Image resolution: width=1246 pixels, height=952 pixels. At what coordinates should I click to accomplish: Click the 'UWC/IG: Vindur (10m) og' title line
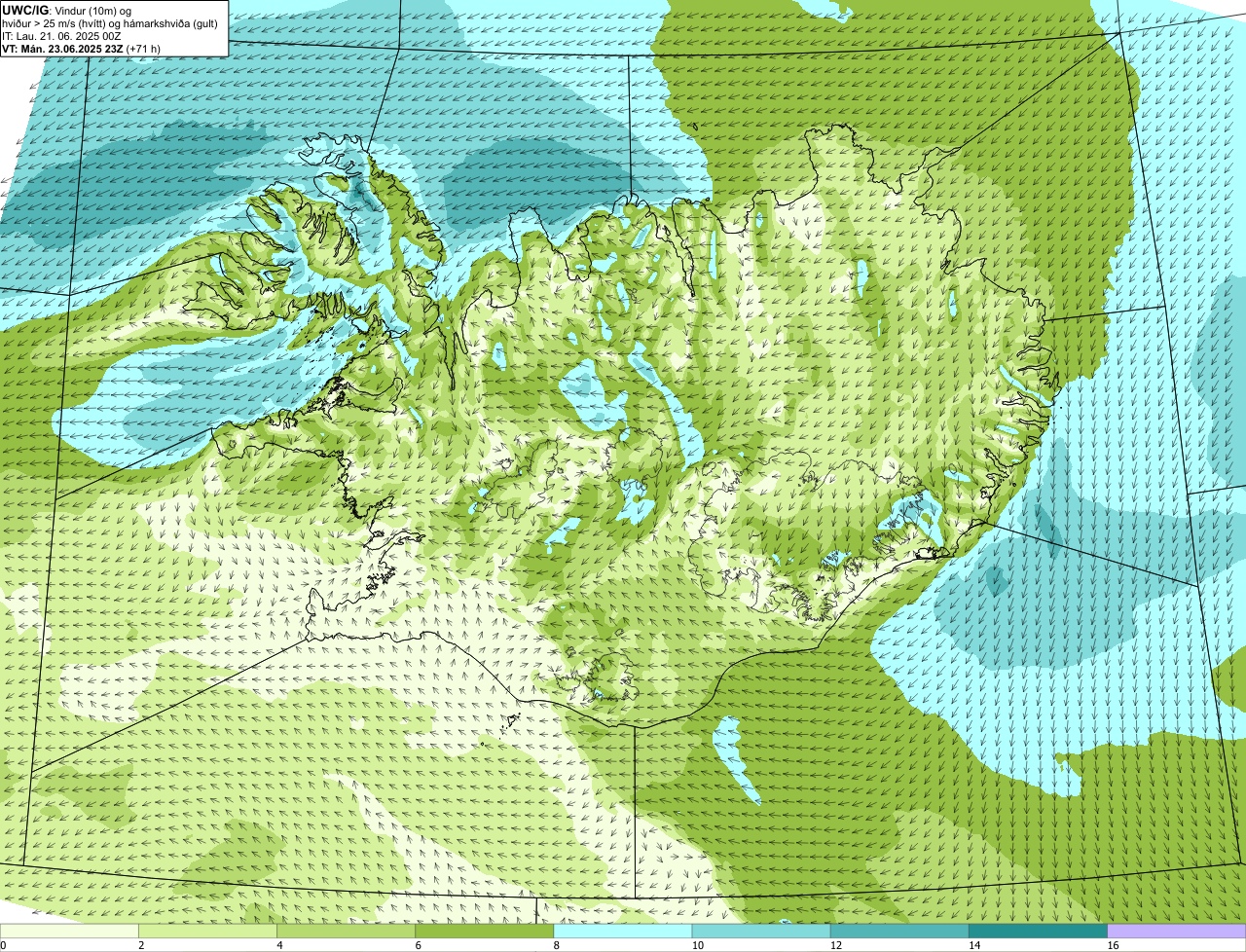tap(67, 10)
